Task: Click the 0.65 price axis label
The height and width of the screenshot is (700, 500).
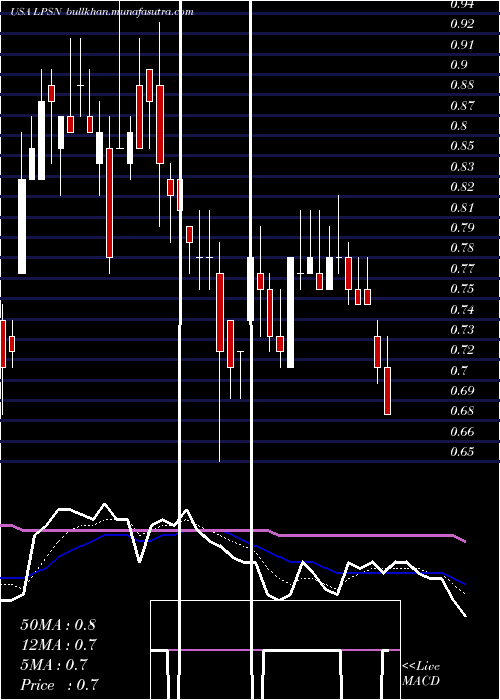Action: [x=462, y=452]
